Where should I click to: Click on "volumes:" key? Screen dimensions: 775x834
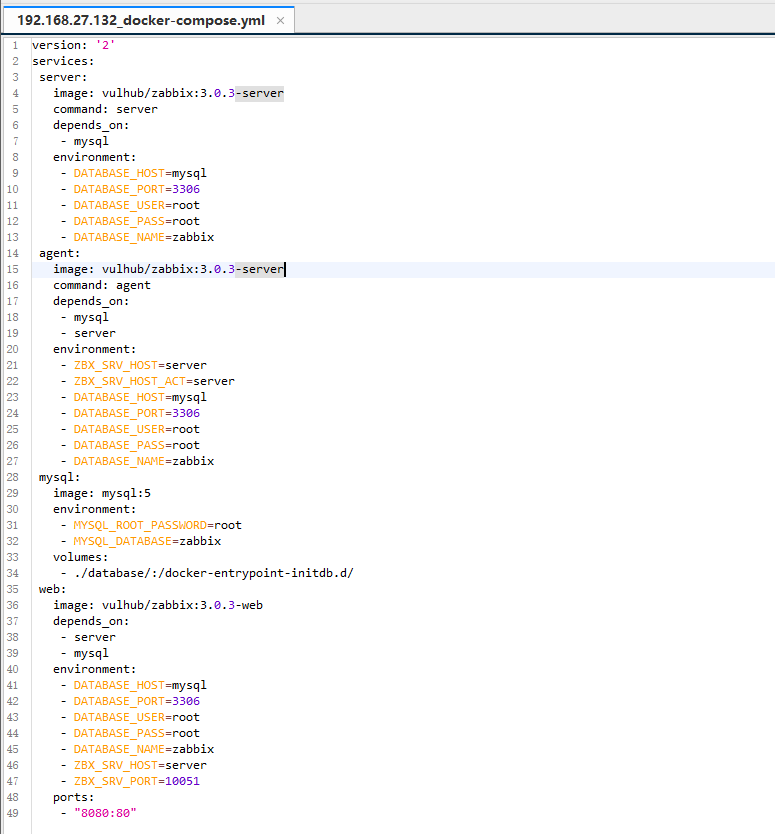coord(80,557)
